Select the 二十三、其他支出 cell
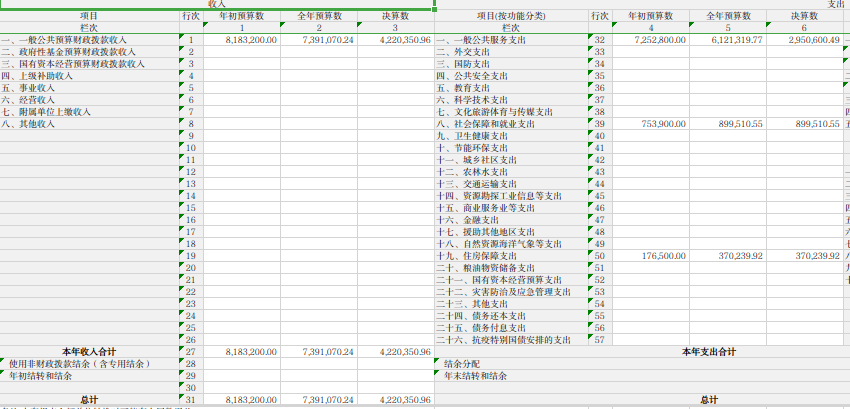 511,304
